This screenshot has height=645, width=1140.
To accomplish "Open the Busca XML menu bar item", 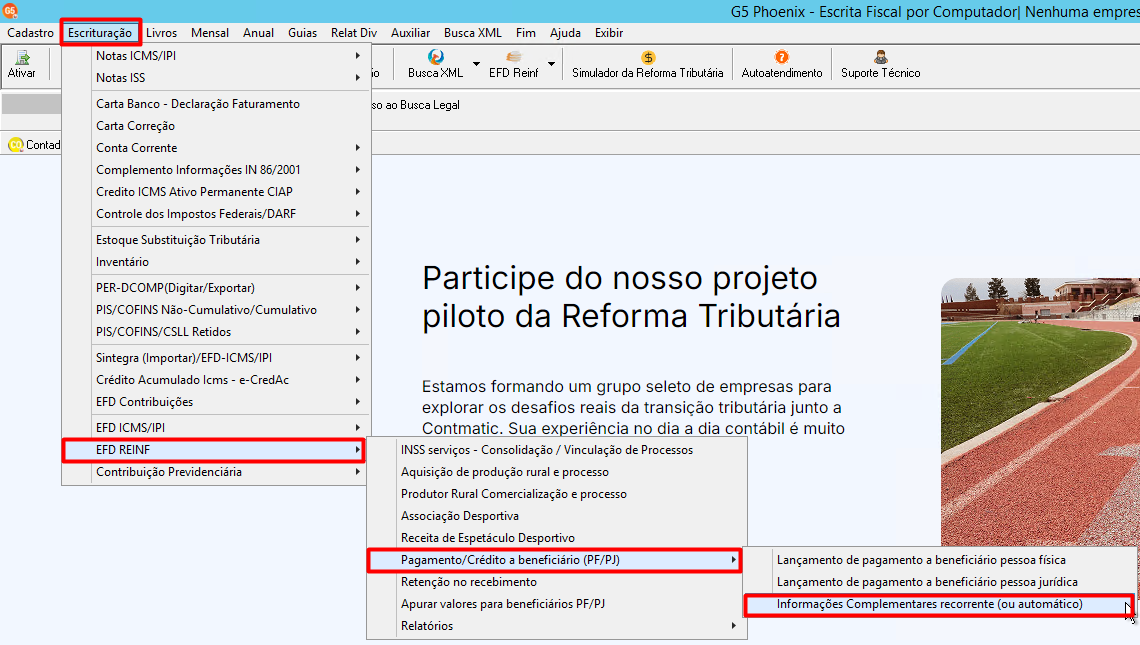I will pos(473,33).
